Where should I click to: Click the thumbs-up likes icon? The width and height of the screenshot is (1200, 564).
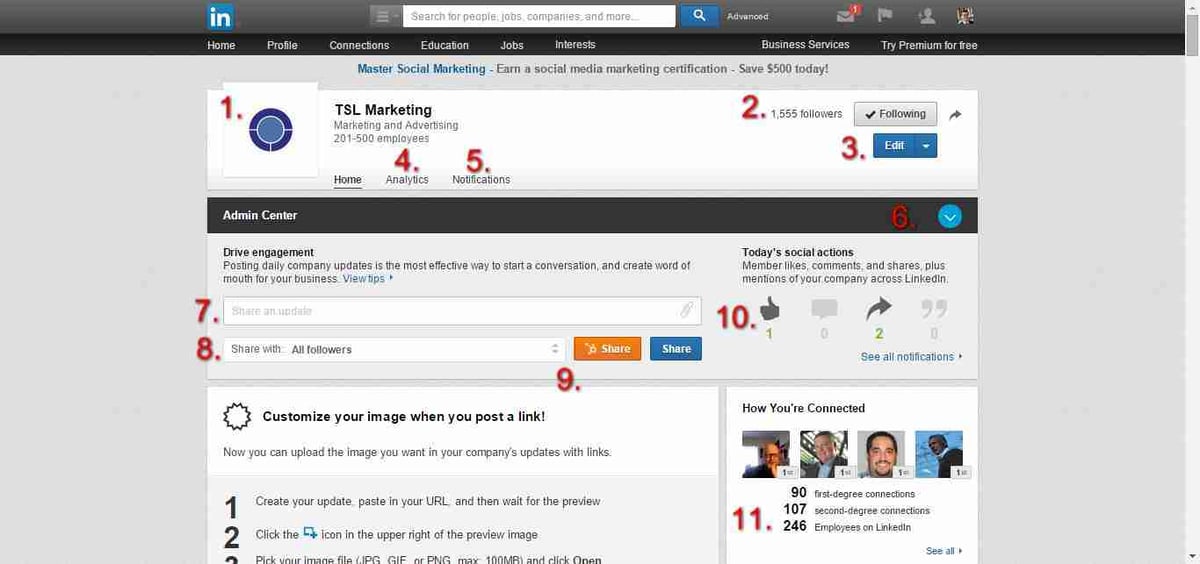point(770,308)
